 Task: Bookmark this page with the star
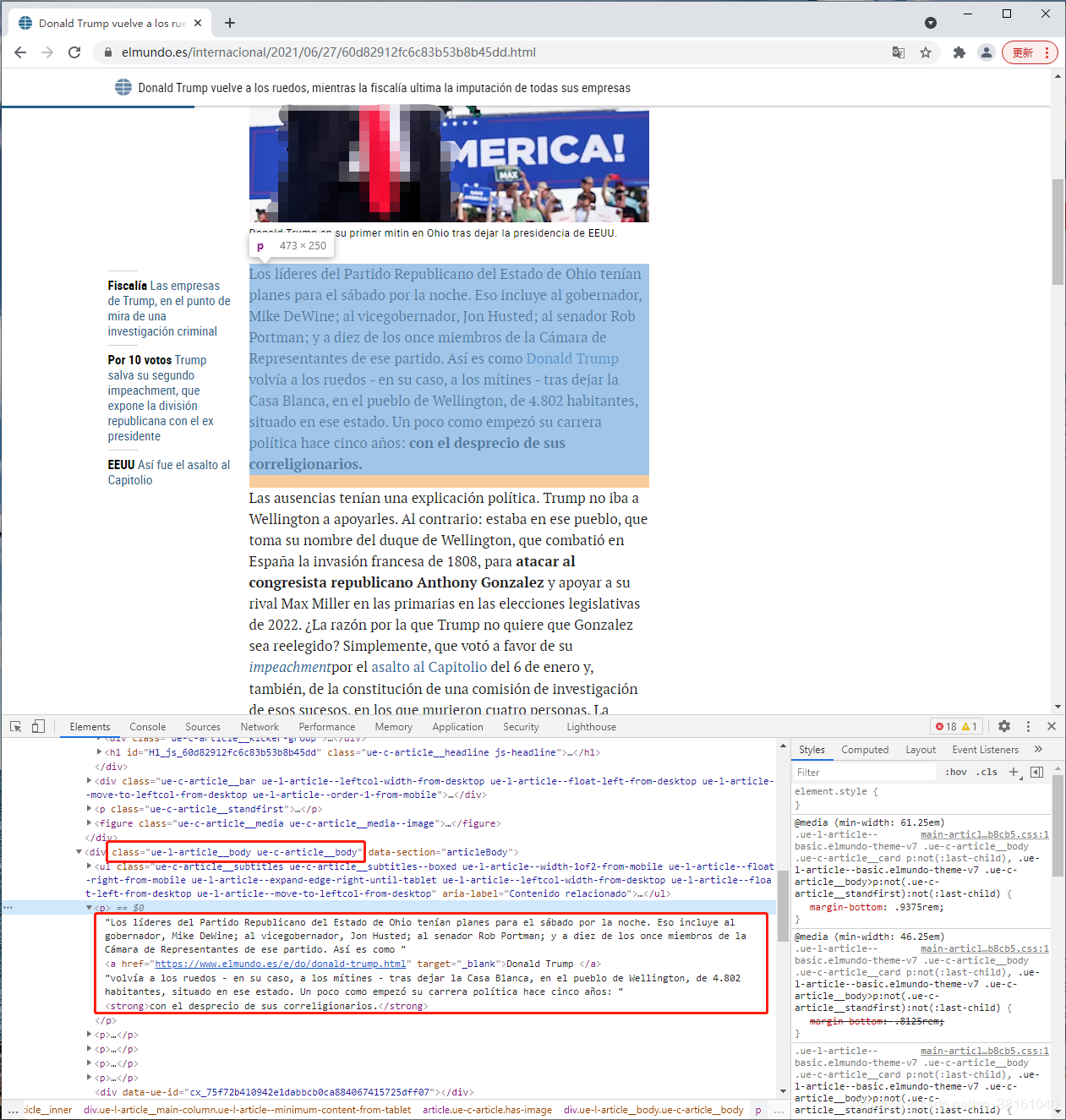coord(926,52)
